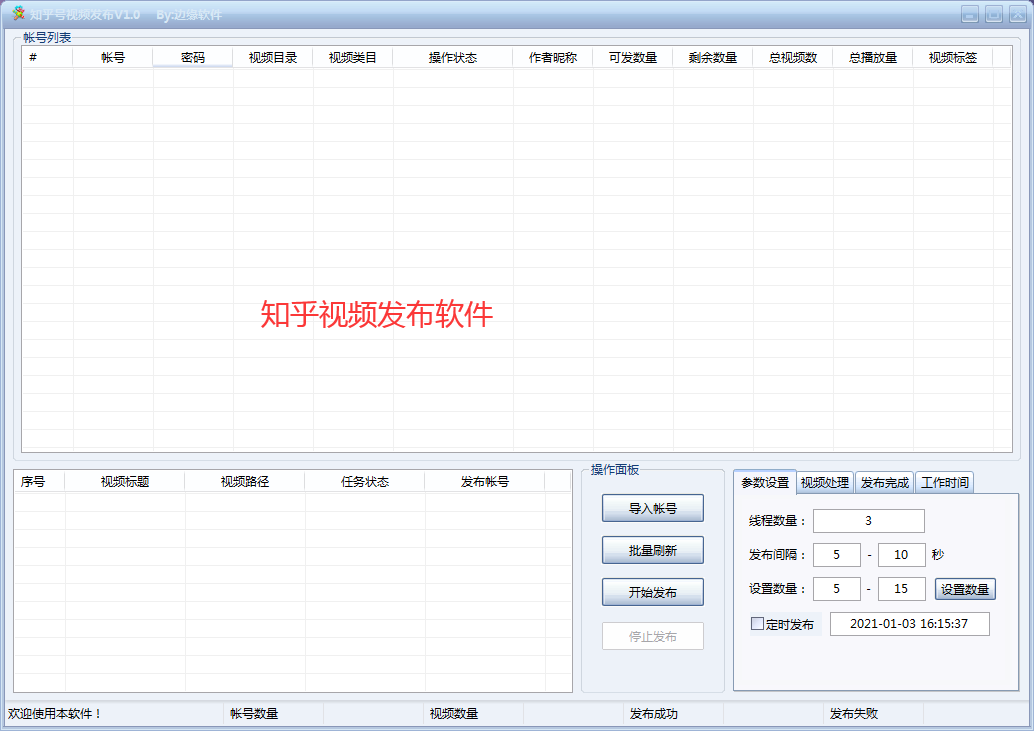The image size is (1034, 731).
Task: Click the 总视频数 column header
Action: [x=793, y=57]
